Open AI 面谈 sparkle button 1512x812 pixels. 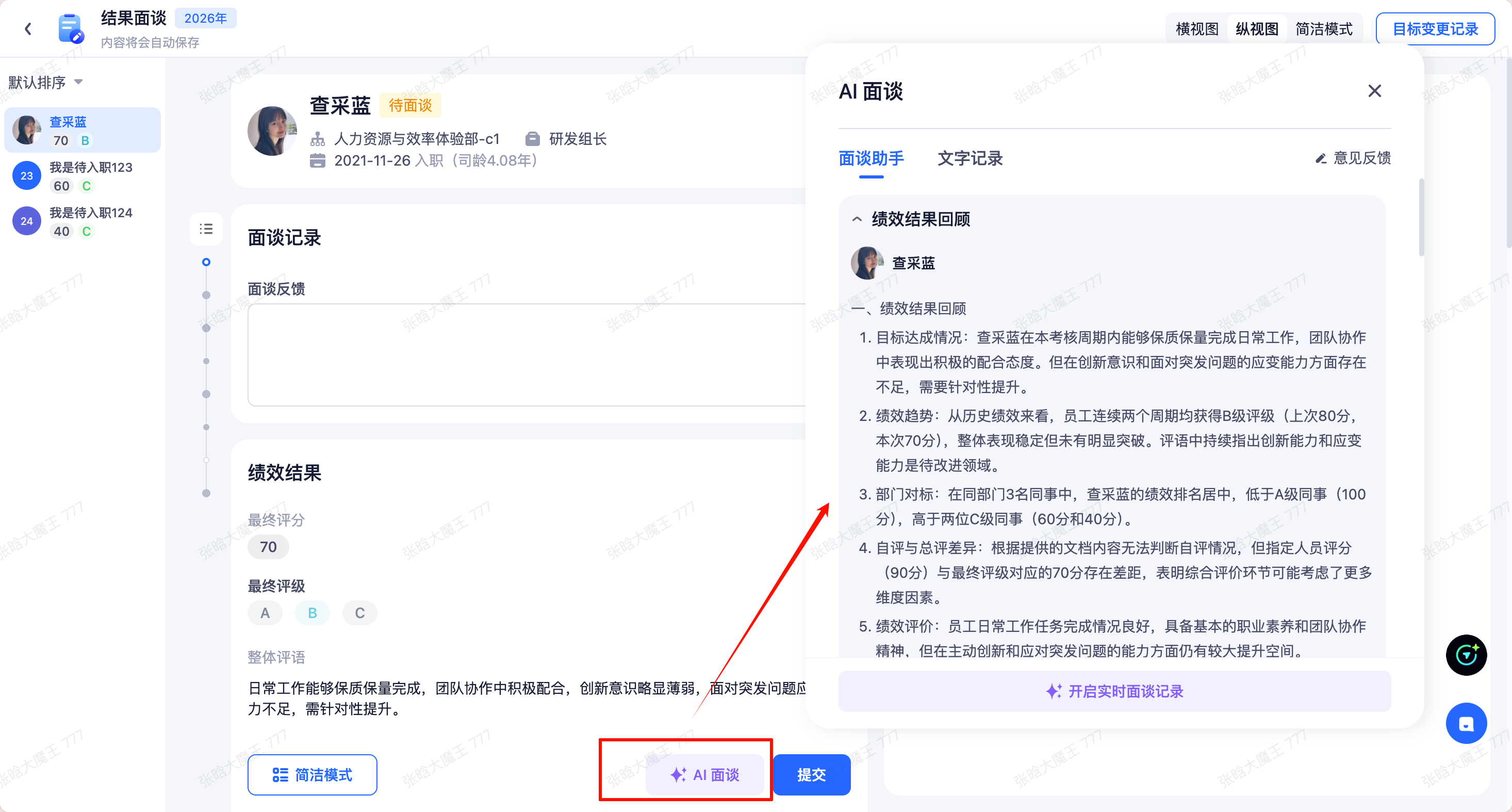(704, 774)
